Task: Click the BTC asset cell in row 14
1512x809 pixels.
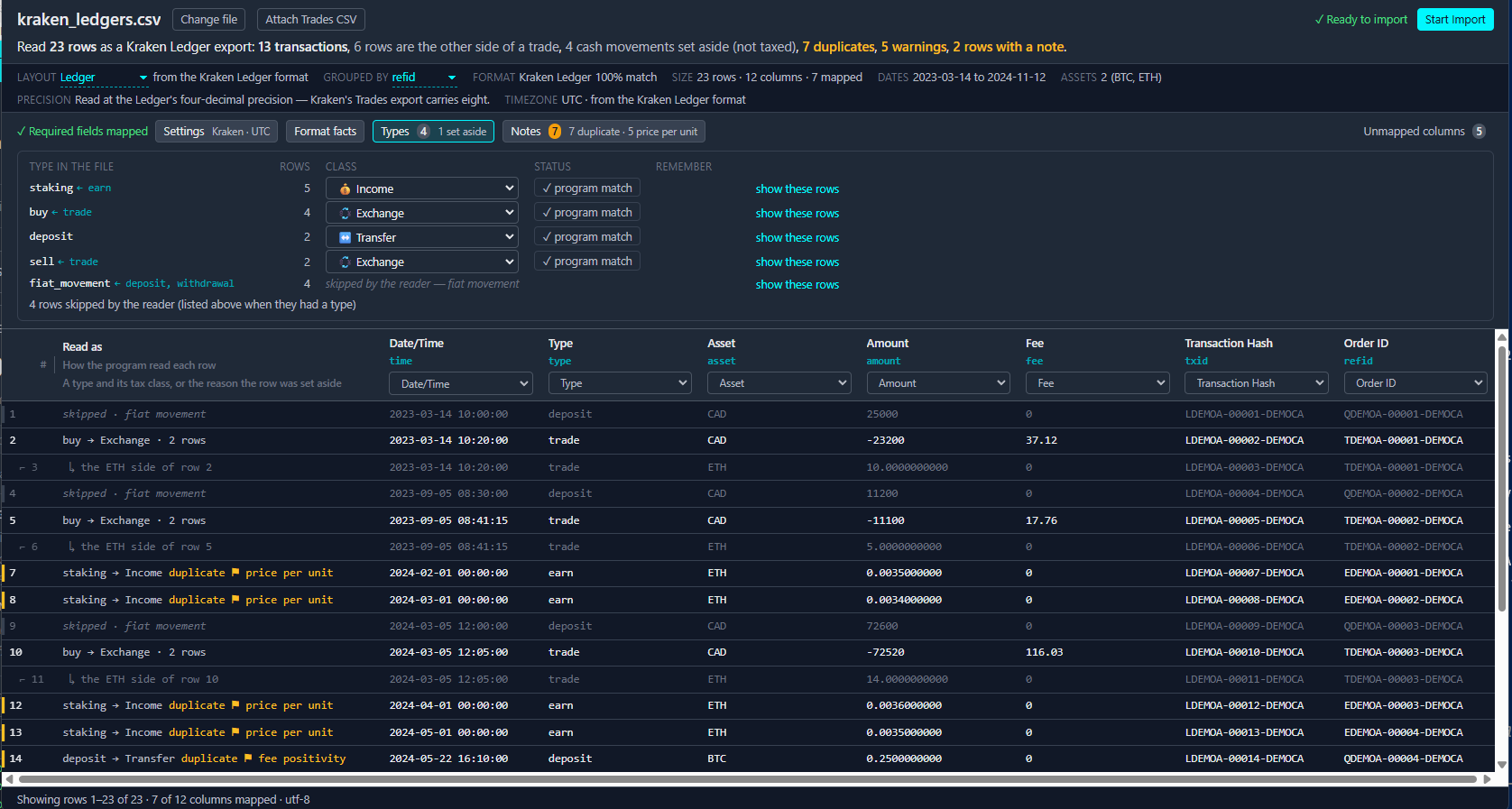Action: tap(716, 758)
